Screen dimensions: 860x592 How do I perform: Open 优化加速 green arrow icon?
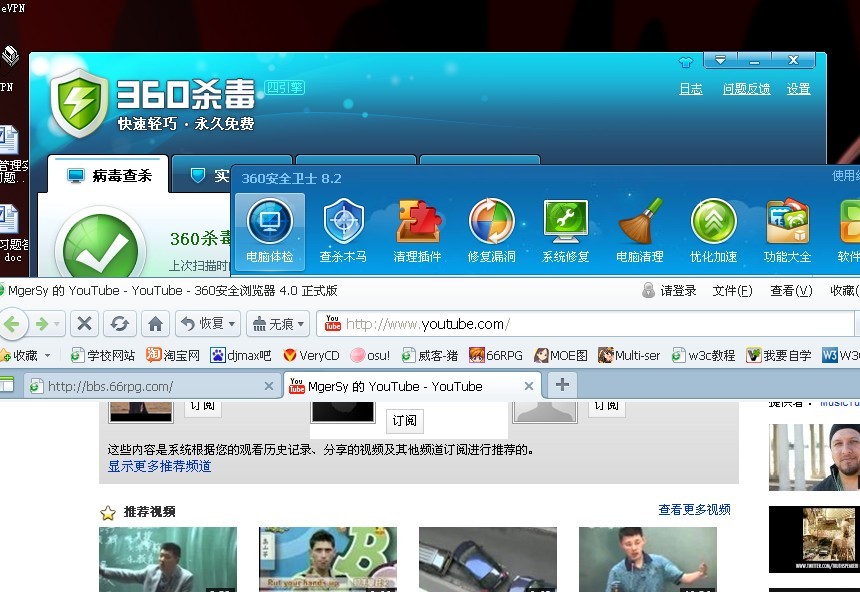[714, 232]
